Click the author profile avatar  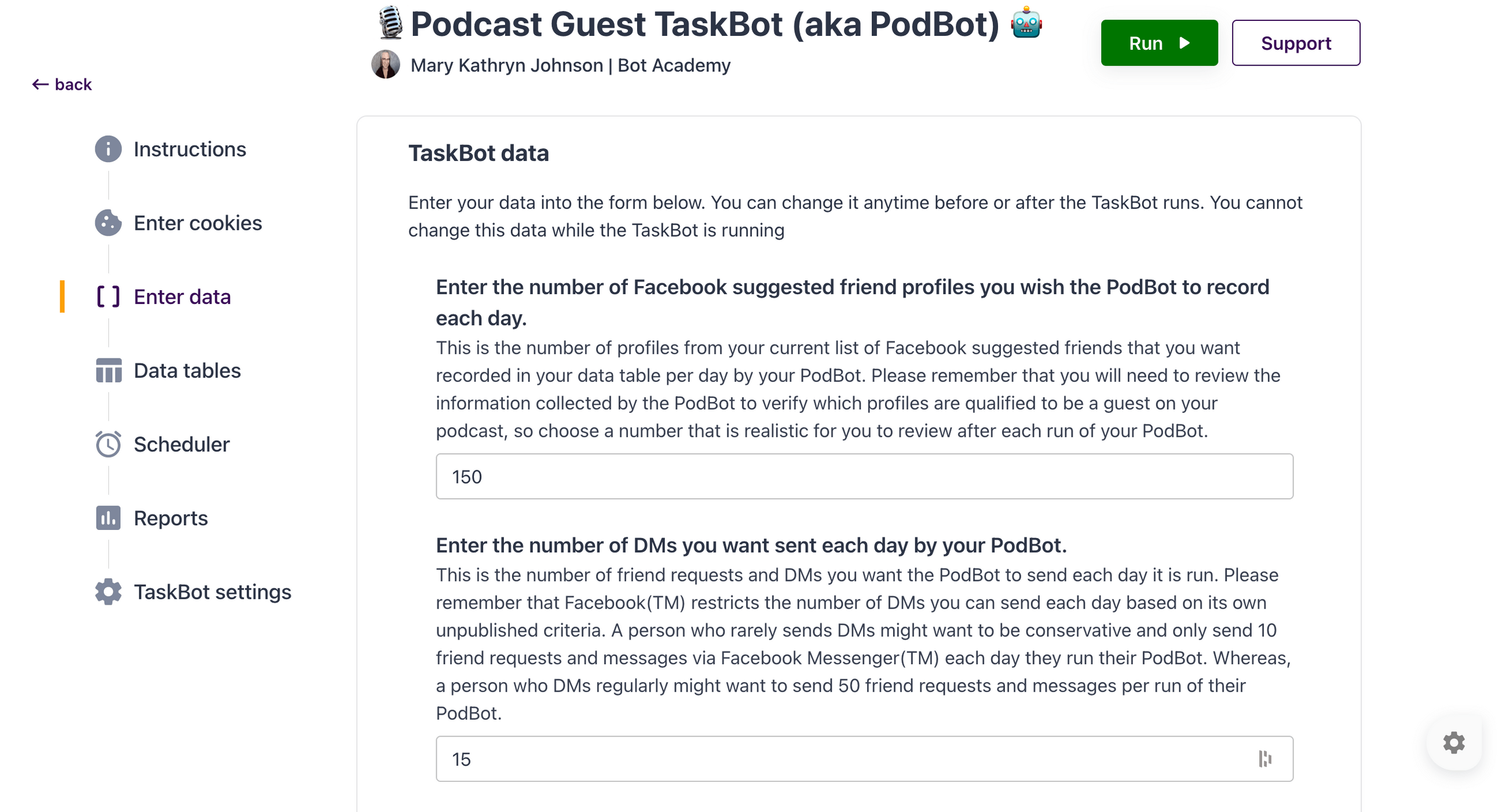(x=386, y=65)
